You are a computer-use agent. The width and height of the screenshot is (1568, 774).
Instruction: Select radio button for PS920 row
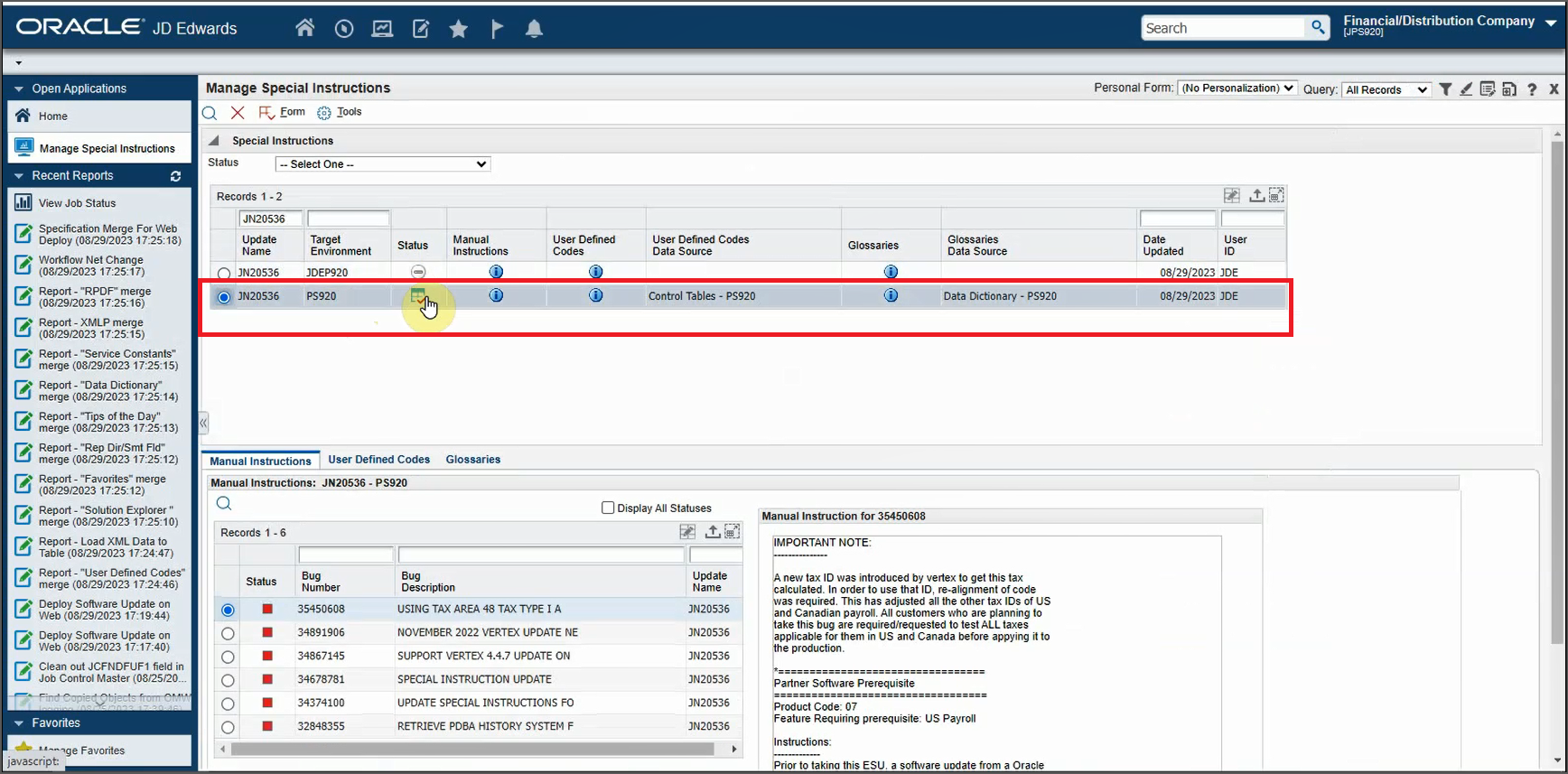click(x=224, y=296)
